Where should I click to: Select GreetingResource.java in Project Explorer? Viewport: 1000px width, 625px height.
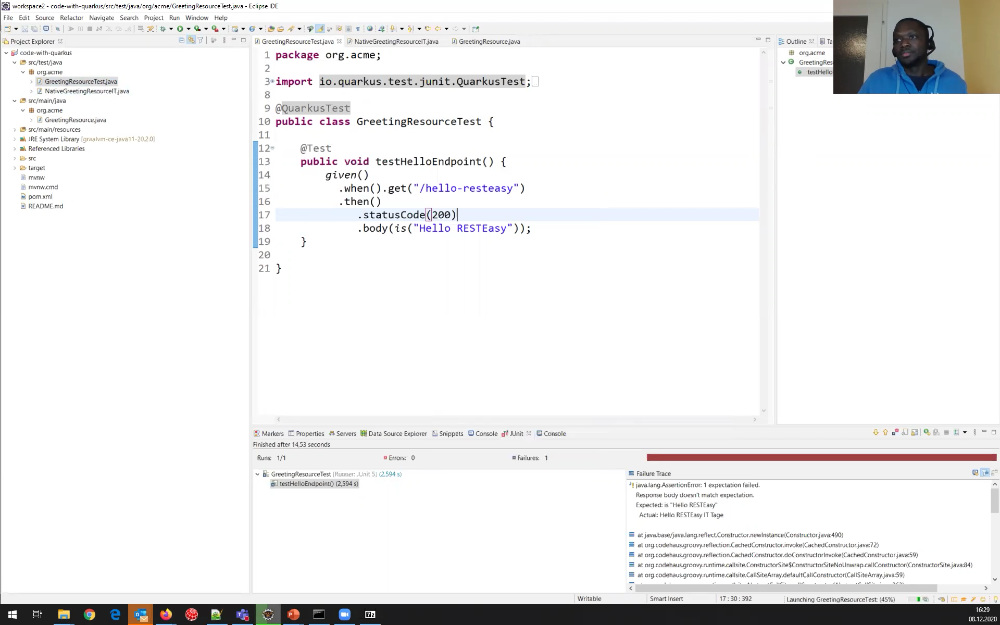point(75,120)
